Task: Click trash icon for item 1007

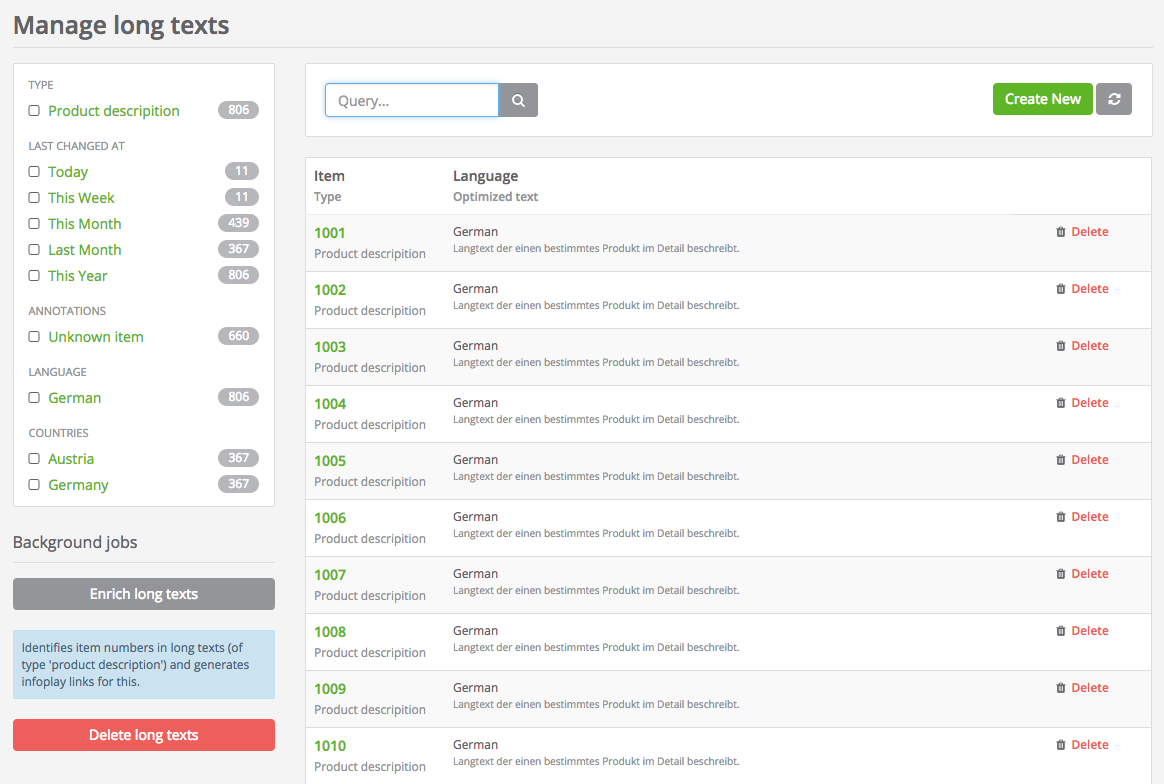Action: [1061, 574]
